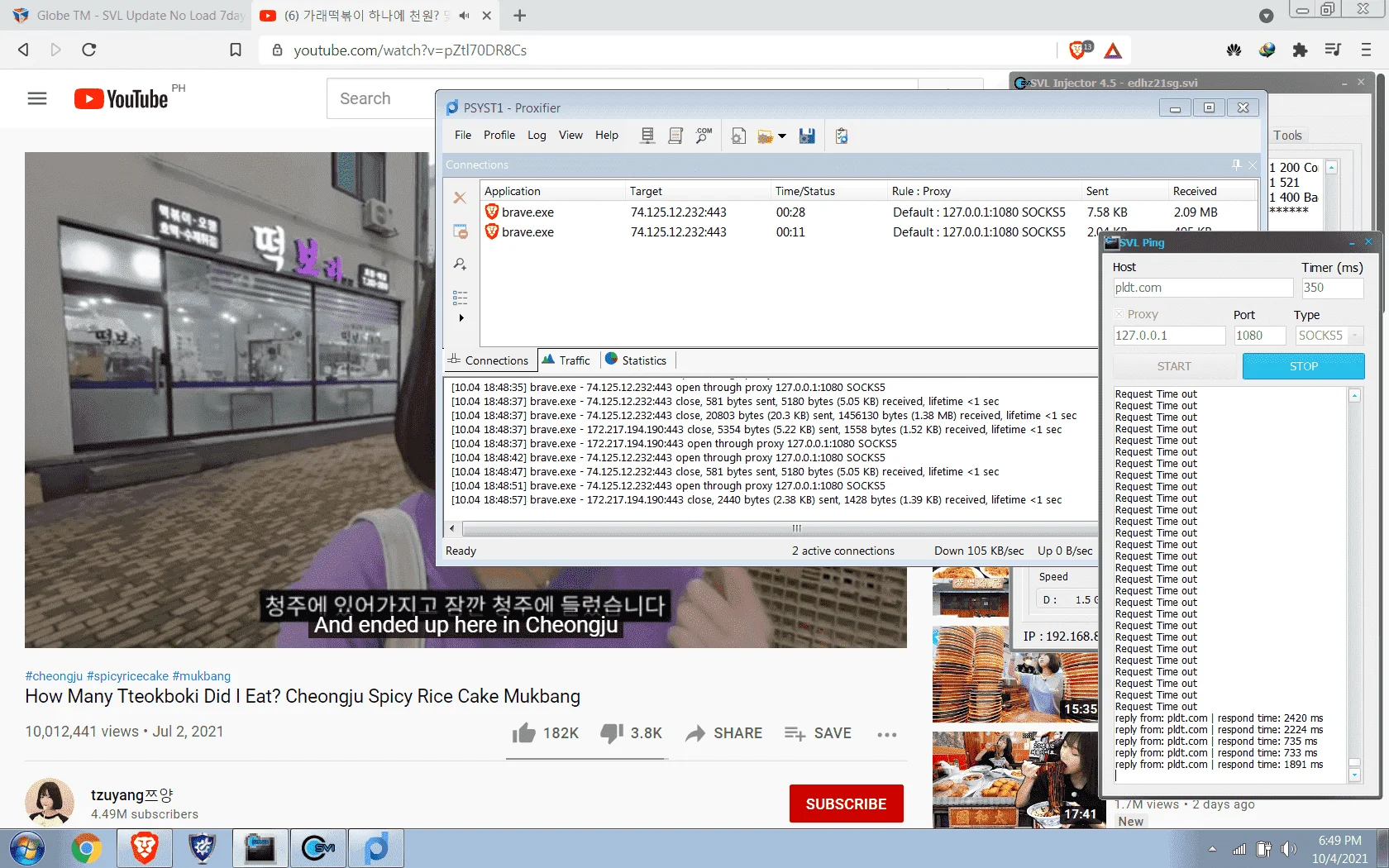
Task: Open the Profile menu in Proxifier
Action: pyautogui.click(x=499, y=135)
